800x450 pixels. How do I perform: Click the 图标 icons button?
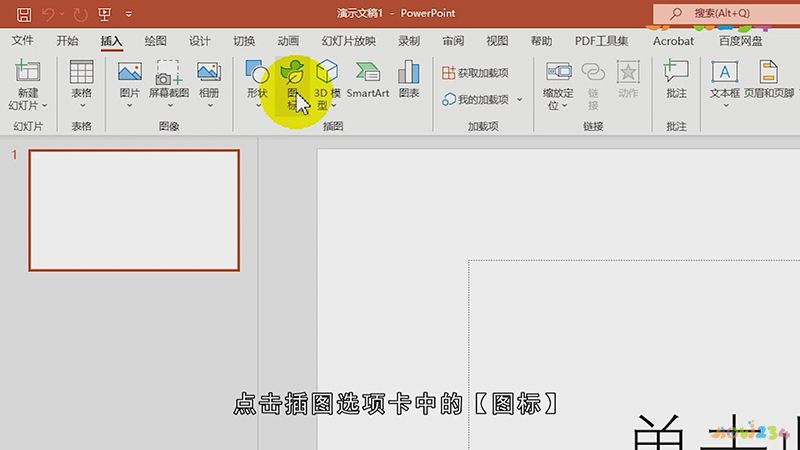292,84
